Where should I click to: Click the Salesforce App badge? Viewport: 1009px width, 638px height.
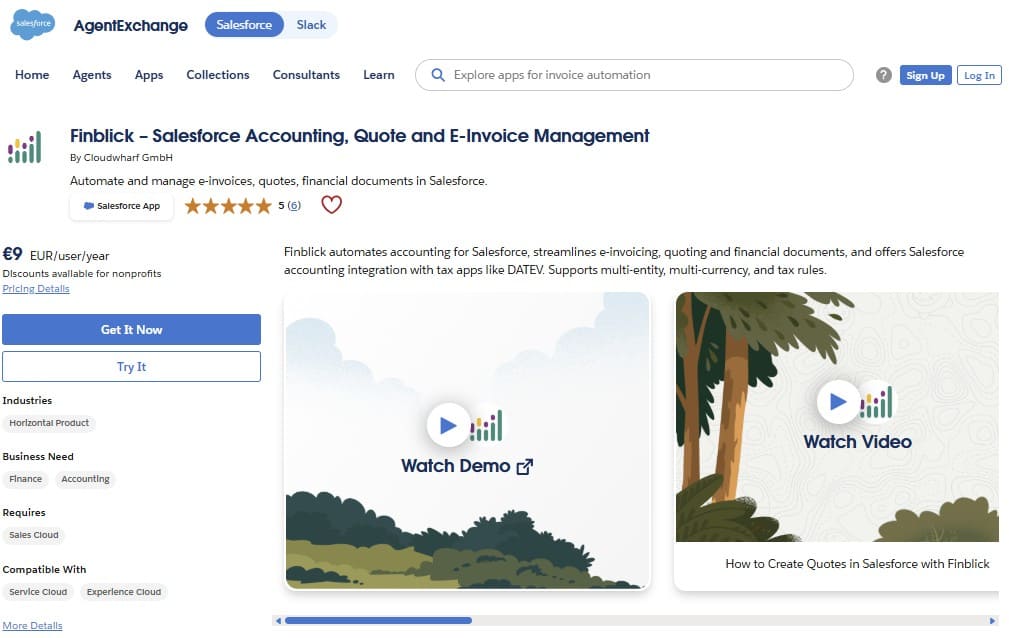coord(122,206)
